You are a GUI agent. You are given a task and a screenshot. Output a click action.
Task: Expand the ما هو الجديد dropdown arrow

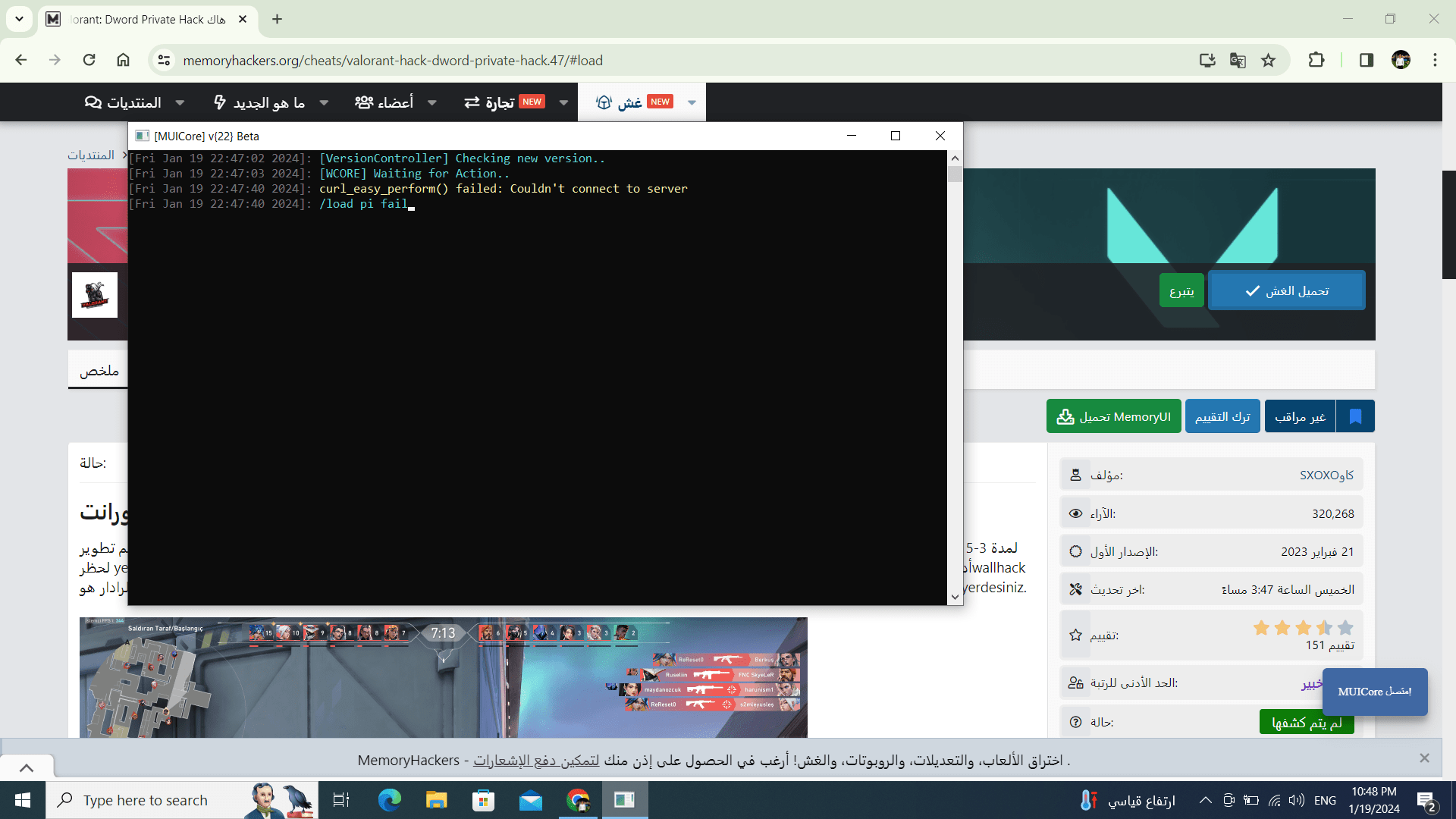pyautogui.click(x=324, y=102)
